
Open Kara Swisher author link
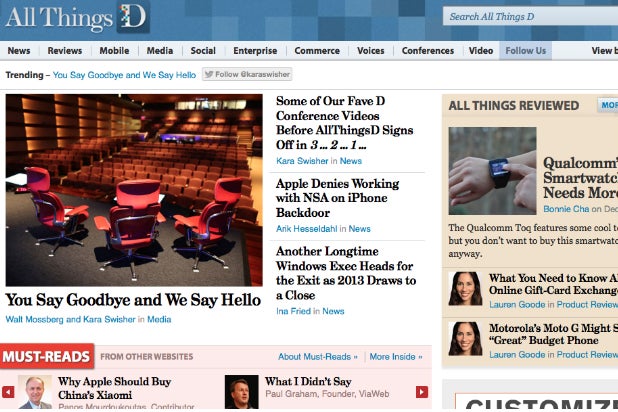(302, 161)
